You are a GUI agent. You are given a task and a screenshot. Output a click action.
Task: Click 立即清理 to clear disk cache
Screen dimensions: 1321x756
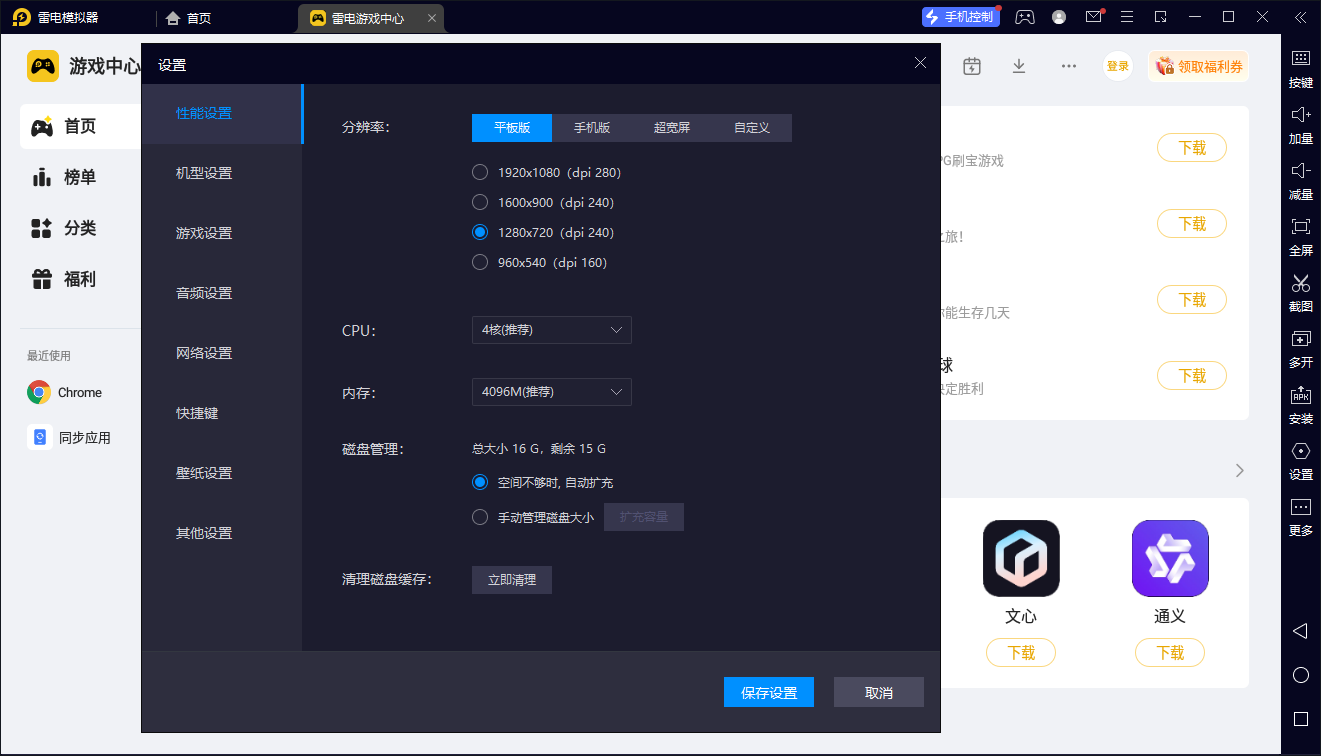point(512,580)
